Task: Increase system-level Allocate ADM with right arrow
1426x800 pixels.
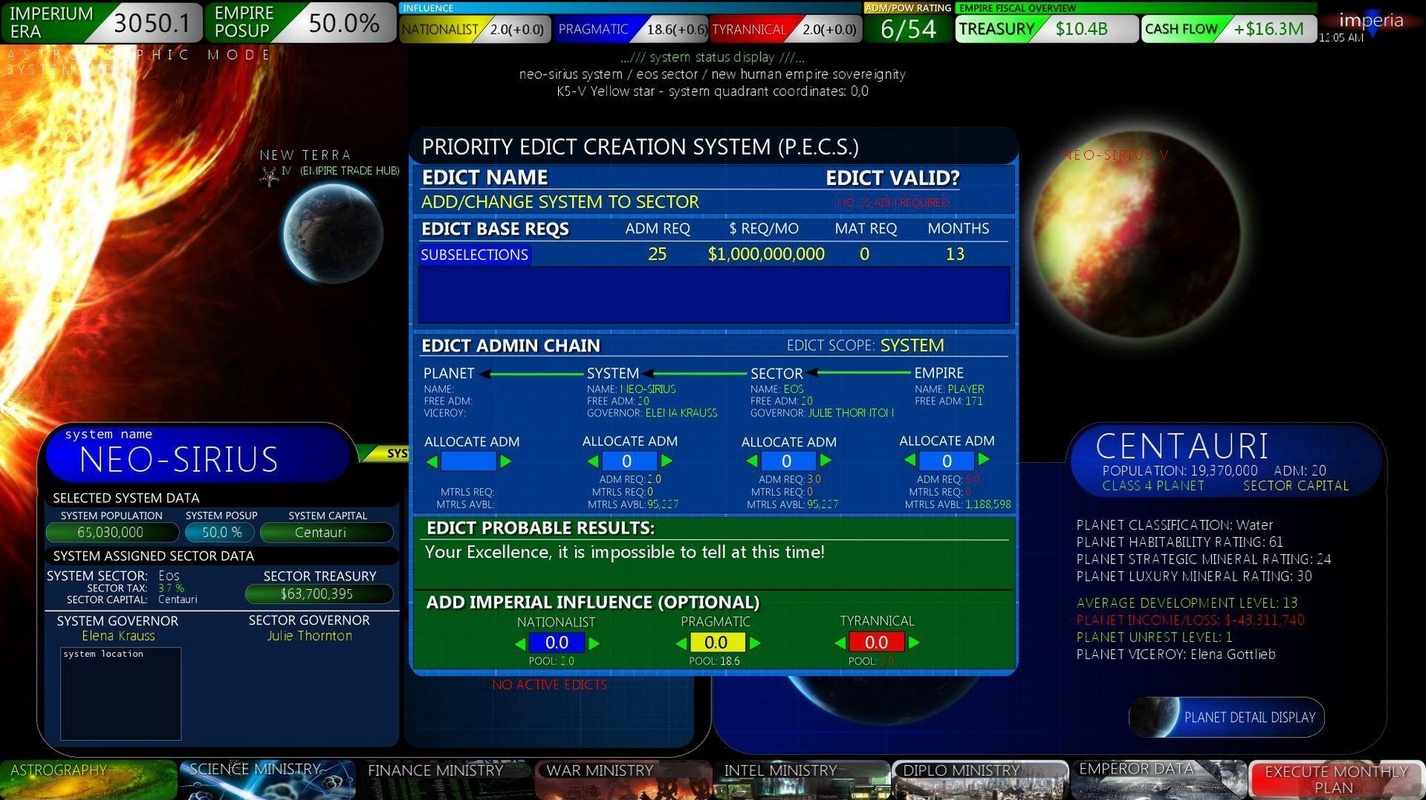Action: tap(666, 461)
